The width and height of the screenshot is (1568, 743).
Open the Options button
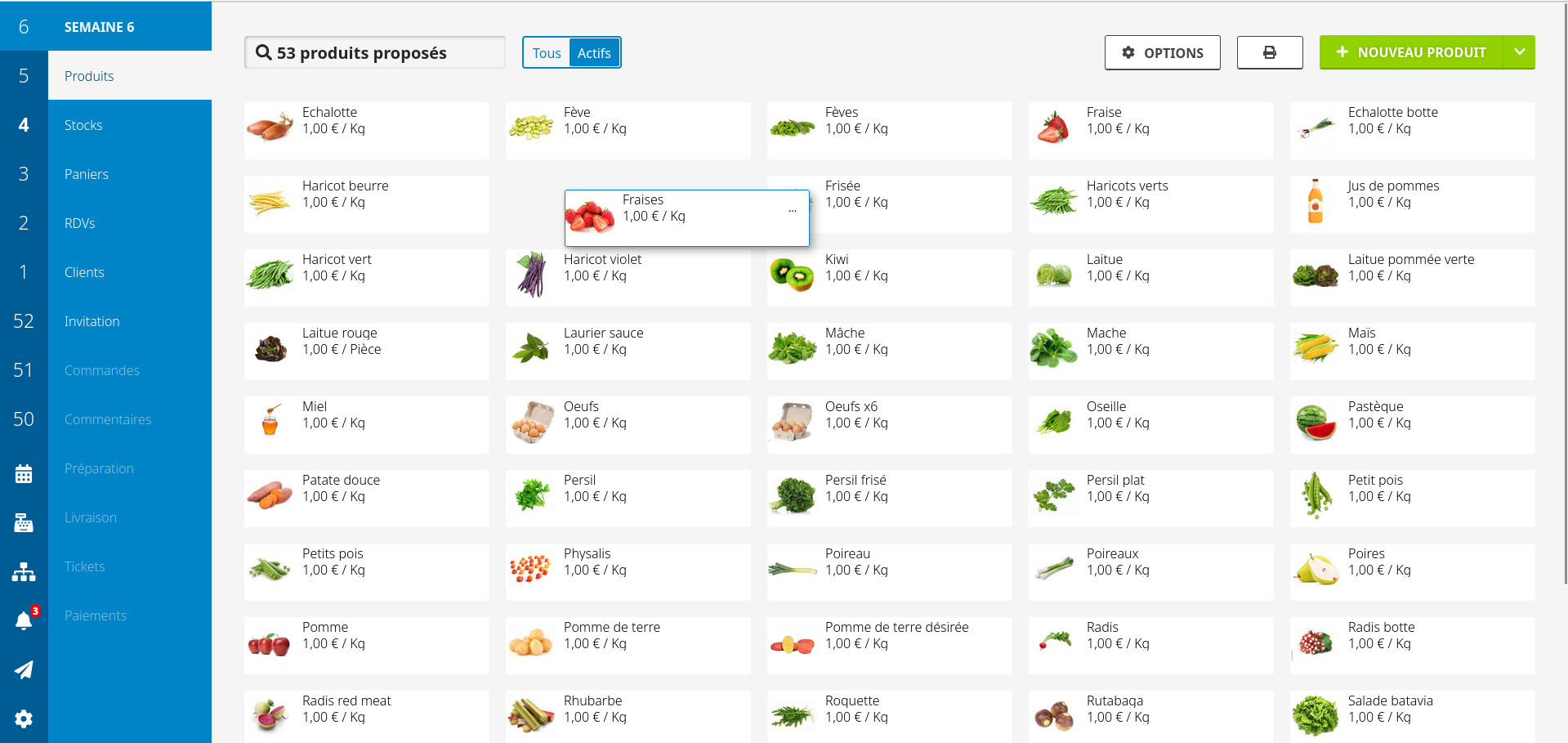(1162, 52)
